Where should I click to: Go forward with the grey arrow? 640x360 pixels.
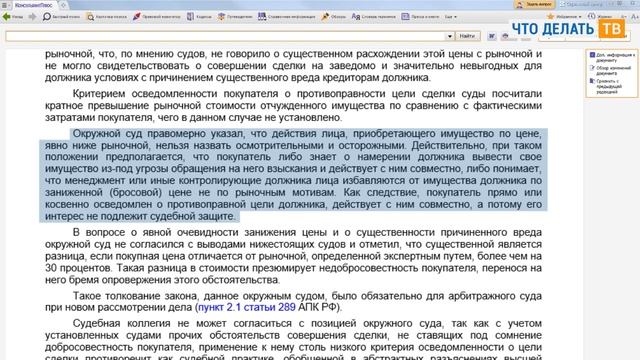tap(32, 17)
